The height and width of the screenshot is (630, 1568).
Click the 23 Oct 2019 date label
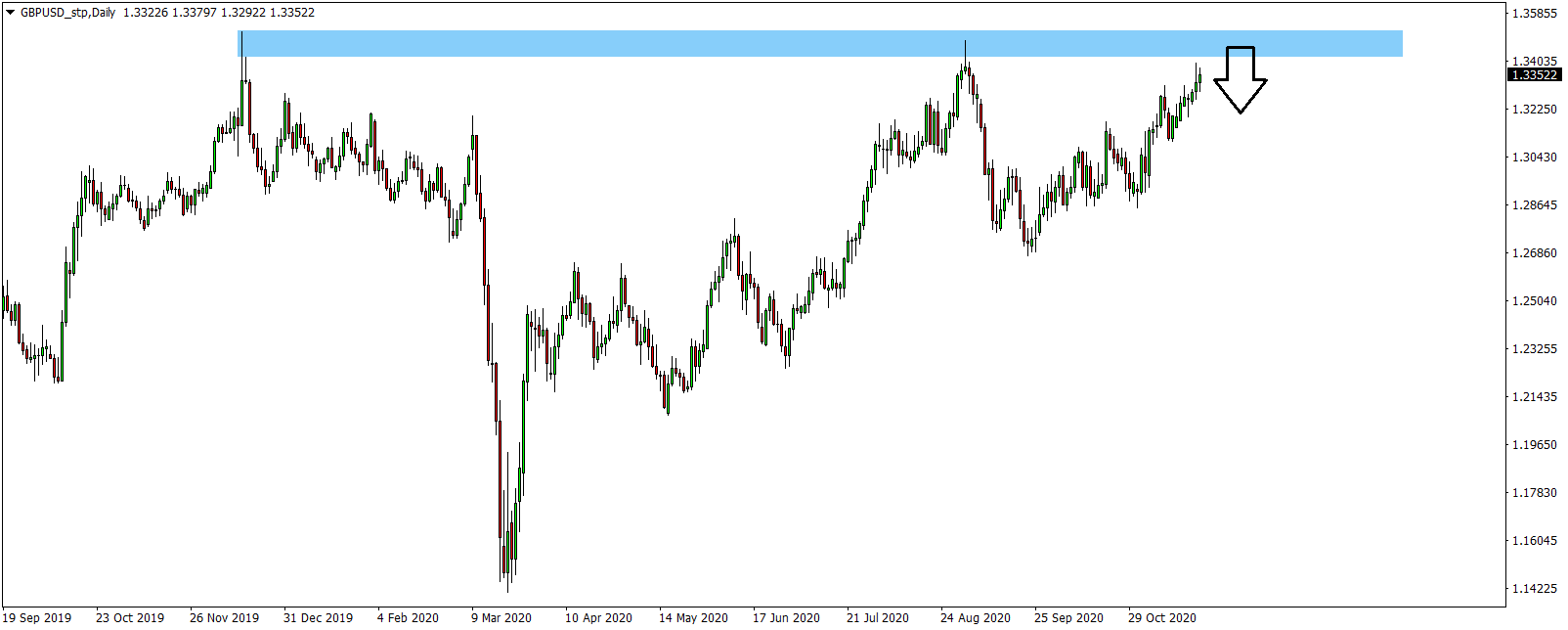tap(130, 618)
